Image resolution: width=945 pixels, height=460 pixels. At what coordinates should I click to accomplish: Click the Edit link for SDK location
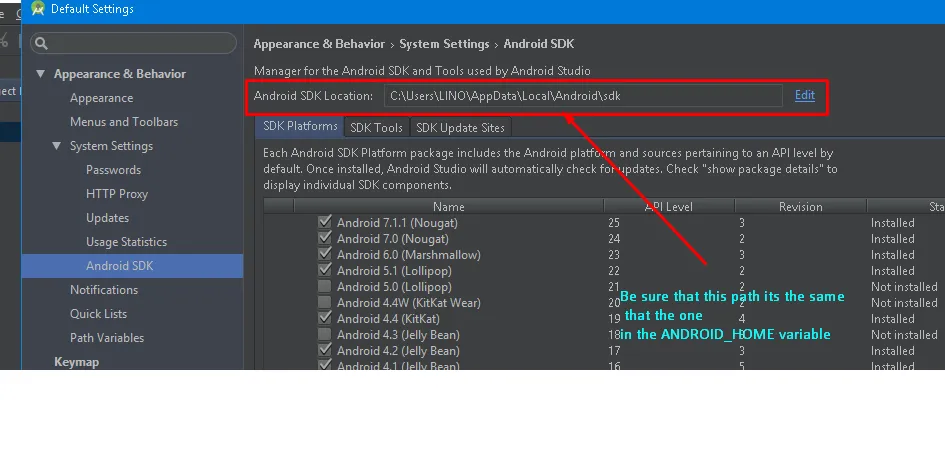coord(805,95)
